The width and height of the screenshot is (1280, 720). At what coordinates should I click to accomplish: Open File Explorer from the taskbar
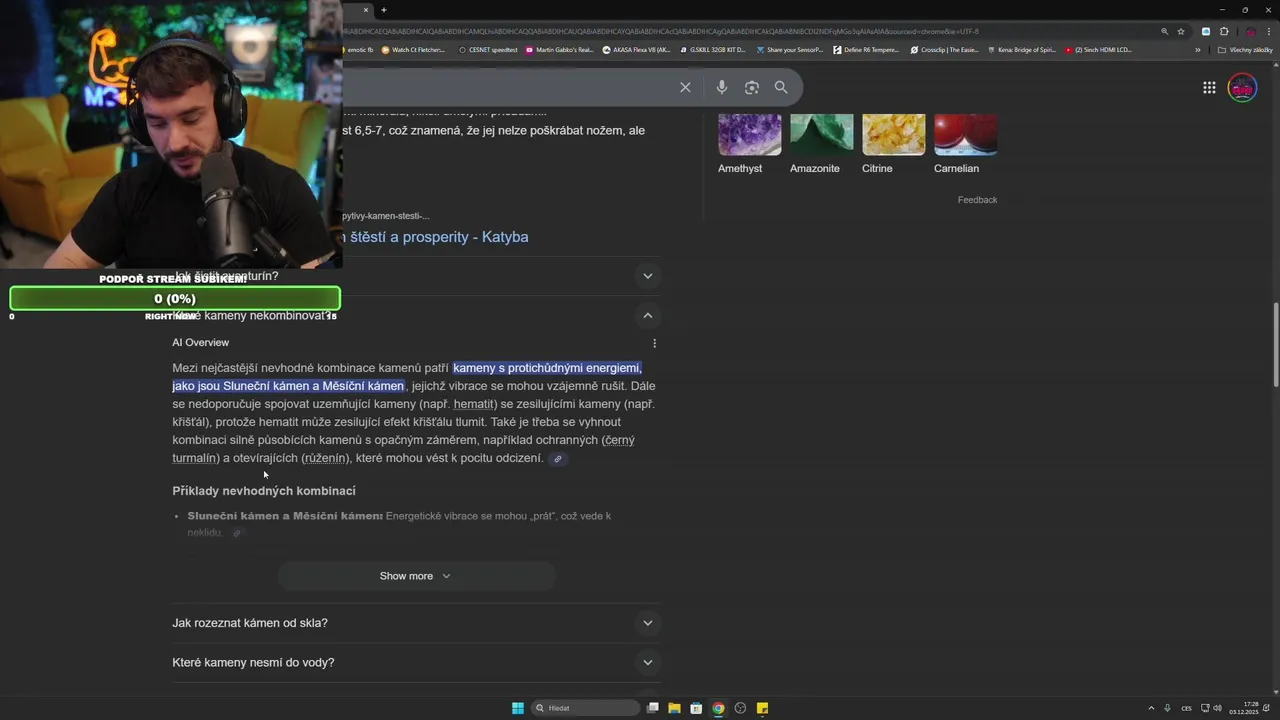[674, 708]
